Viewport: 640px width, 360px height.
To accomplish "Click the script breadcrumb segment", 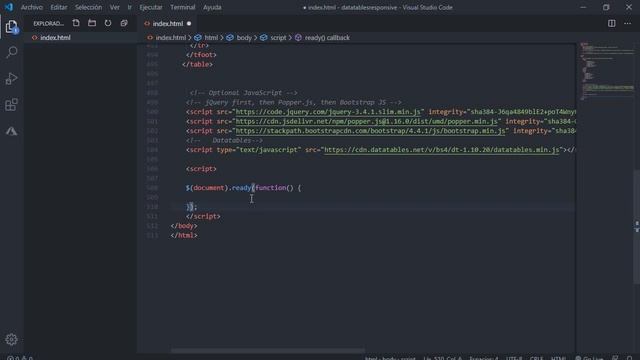I will pos(278,38).
